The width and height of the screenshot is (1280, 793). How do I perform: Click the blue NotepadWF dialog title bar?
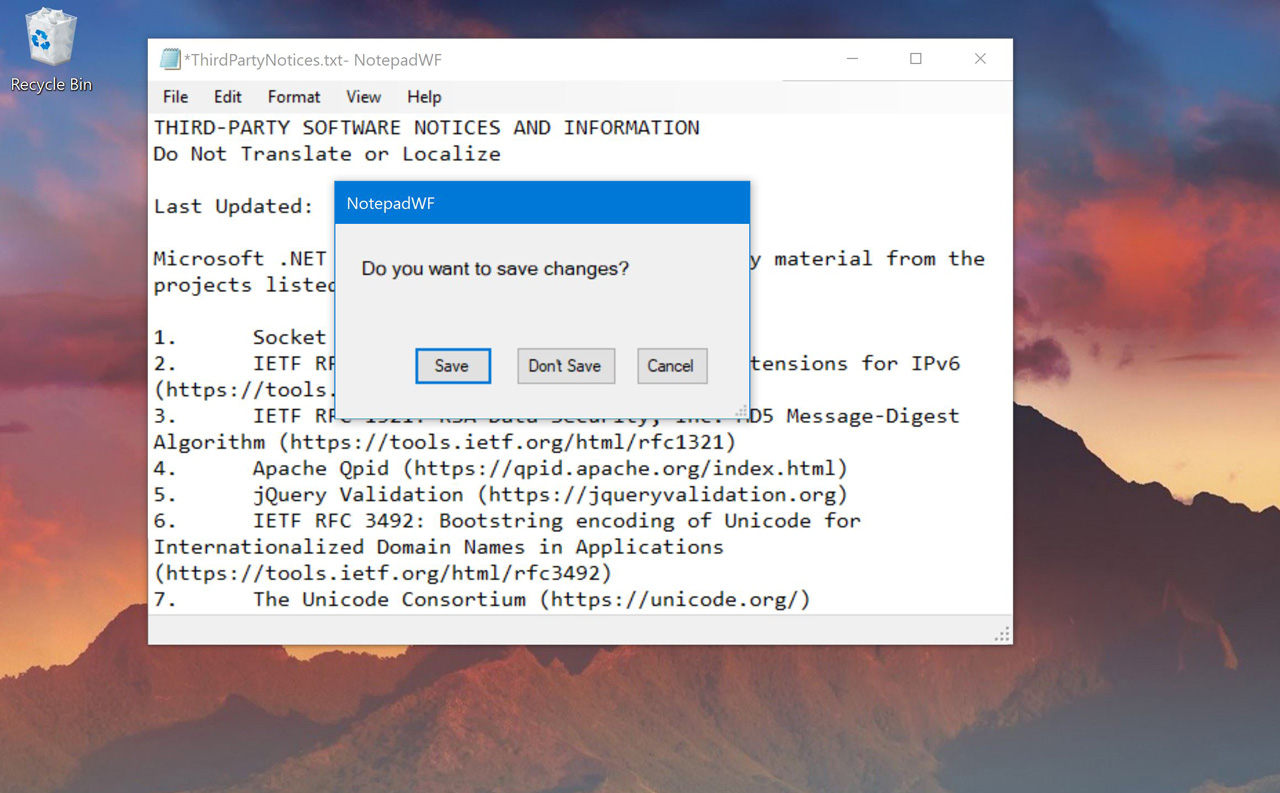click(541, 203)
